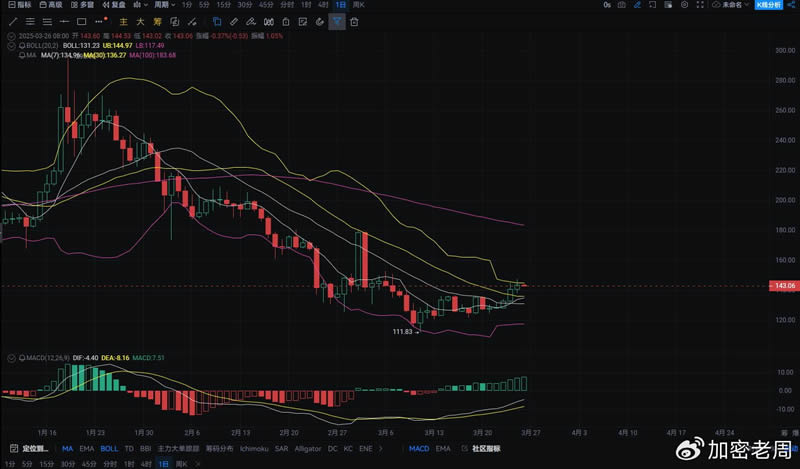The image size is (800, 469).
Task: Toggle the candle info row circle check
Action: pos(11,36)
